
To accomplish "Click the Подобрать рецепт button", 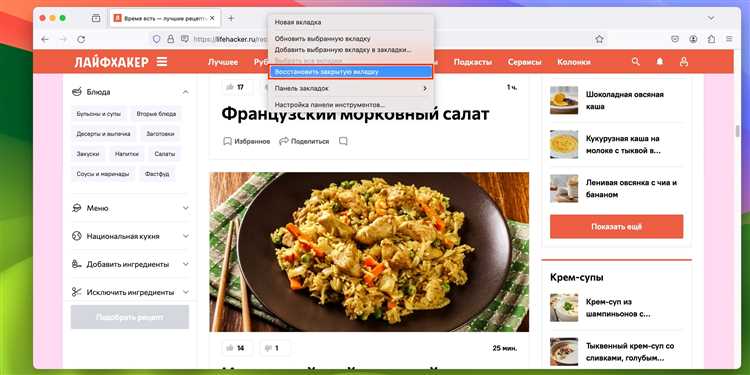I will tap(130, 317).
